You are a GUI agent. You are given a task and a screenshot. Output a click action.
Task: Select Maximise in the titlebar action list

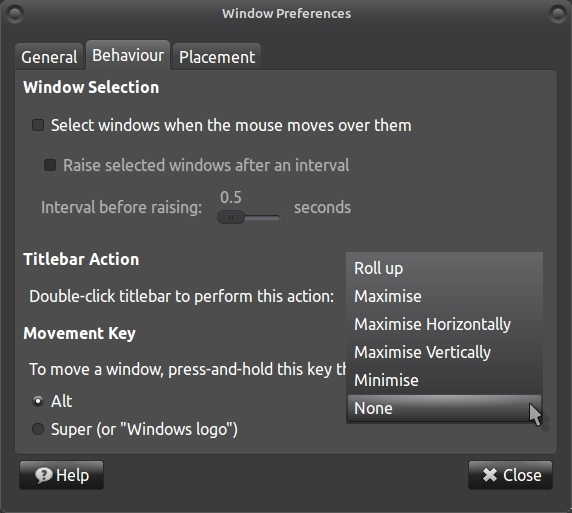coord(444,296)
